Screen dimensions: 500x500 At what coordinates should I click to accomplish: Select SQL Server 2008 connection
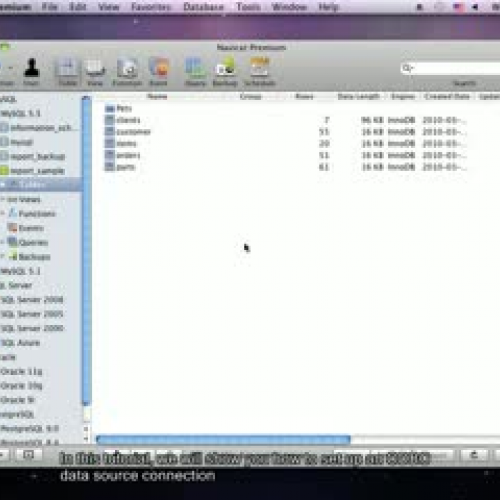pyautogui.click(x=32, y=300)
